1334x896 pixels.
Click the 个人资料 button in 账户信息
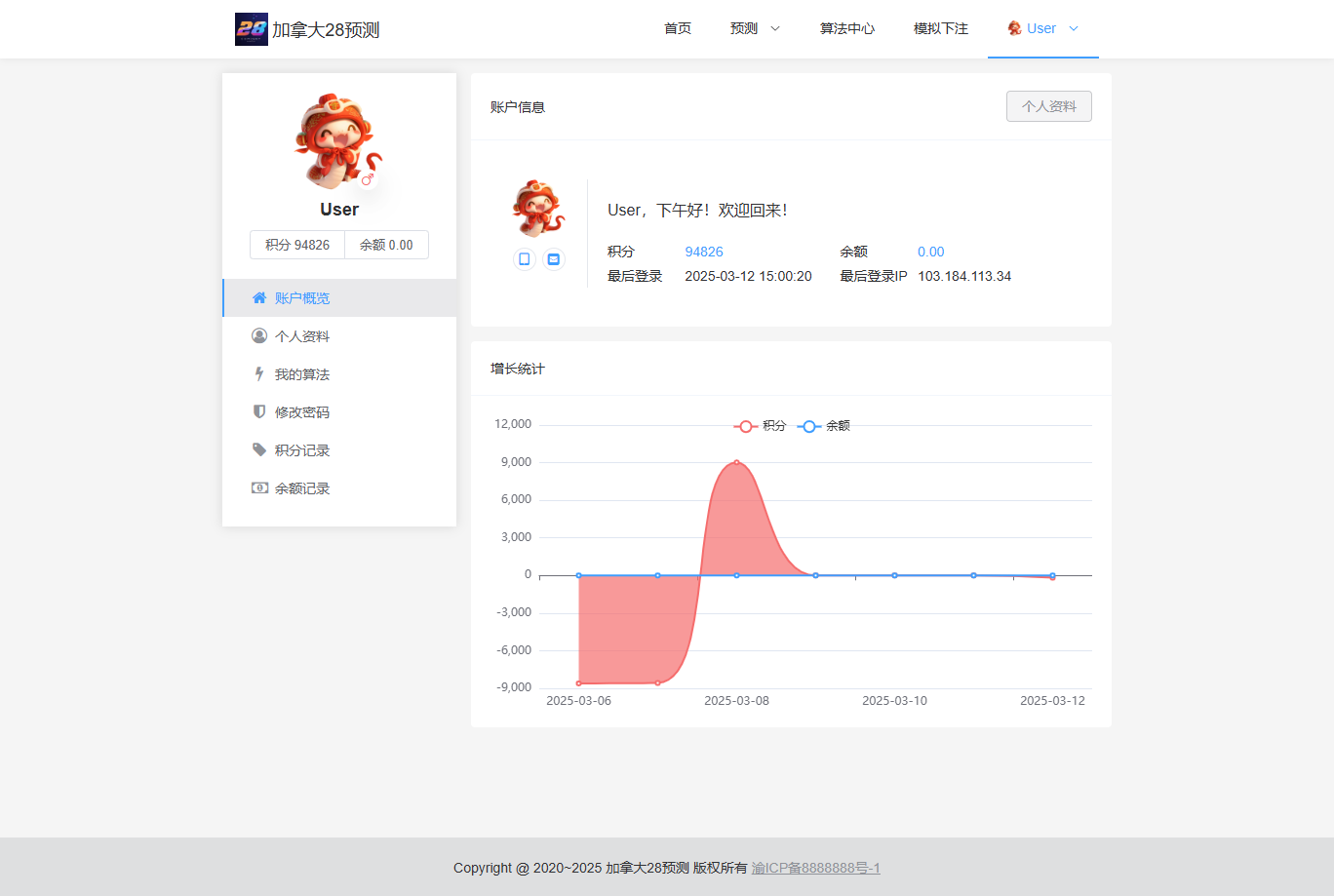(1049, 106)
